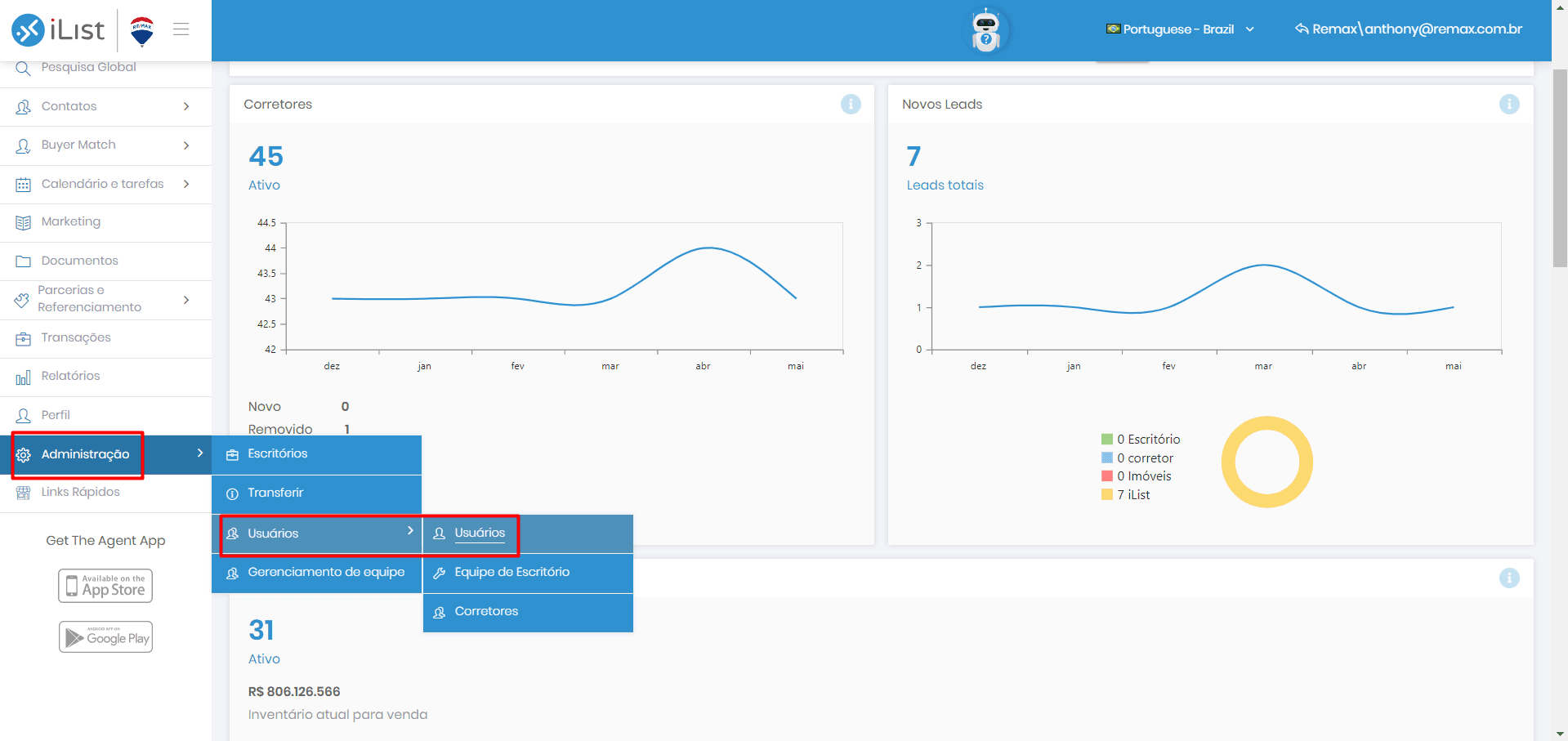This screenshot has width=1568, height=741.
Task: Expand the Contatos menu chevron
Action: 186,106
